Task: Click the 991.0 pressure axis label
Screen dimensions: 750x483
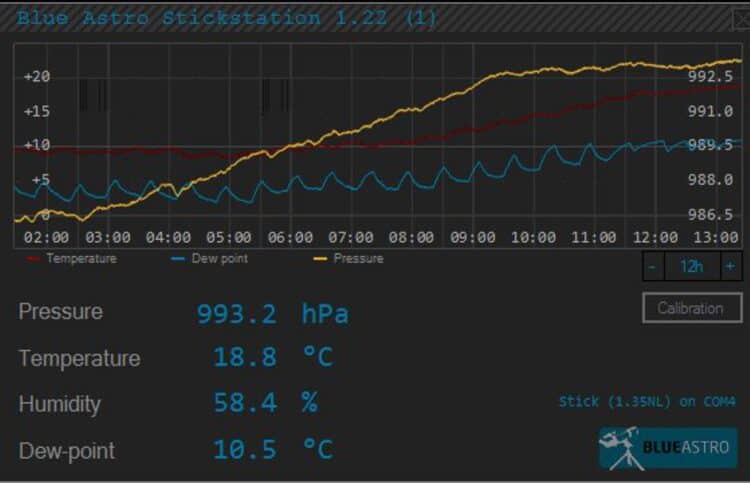Action: 710,111
